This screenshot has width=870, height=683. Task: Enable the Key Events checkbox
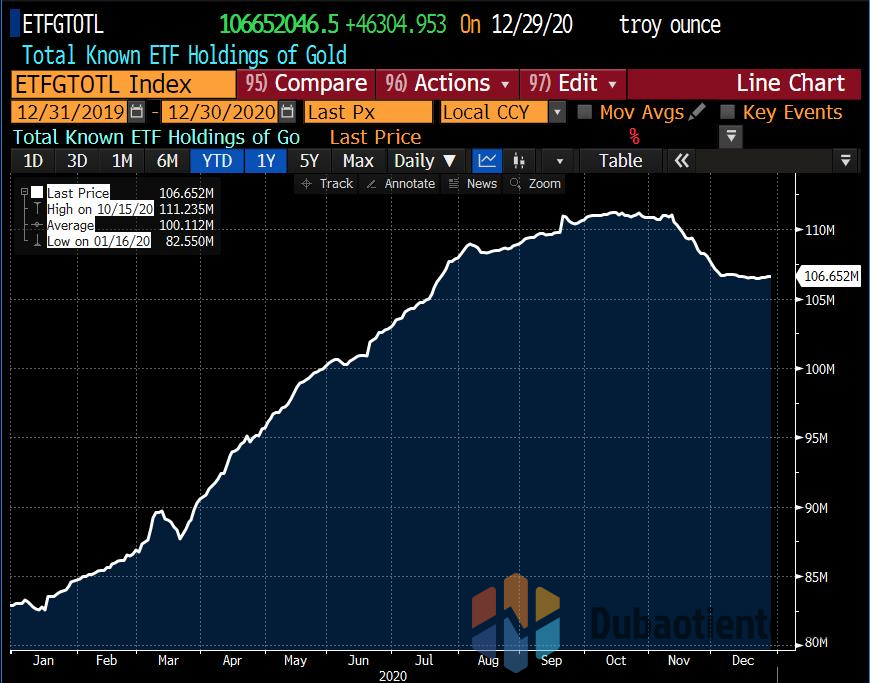click(x=727, y=112)
